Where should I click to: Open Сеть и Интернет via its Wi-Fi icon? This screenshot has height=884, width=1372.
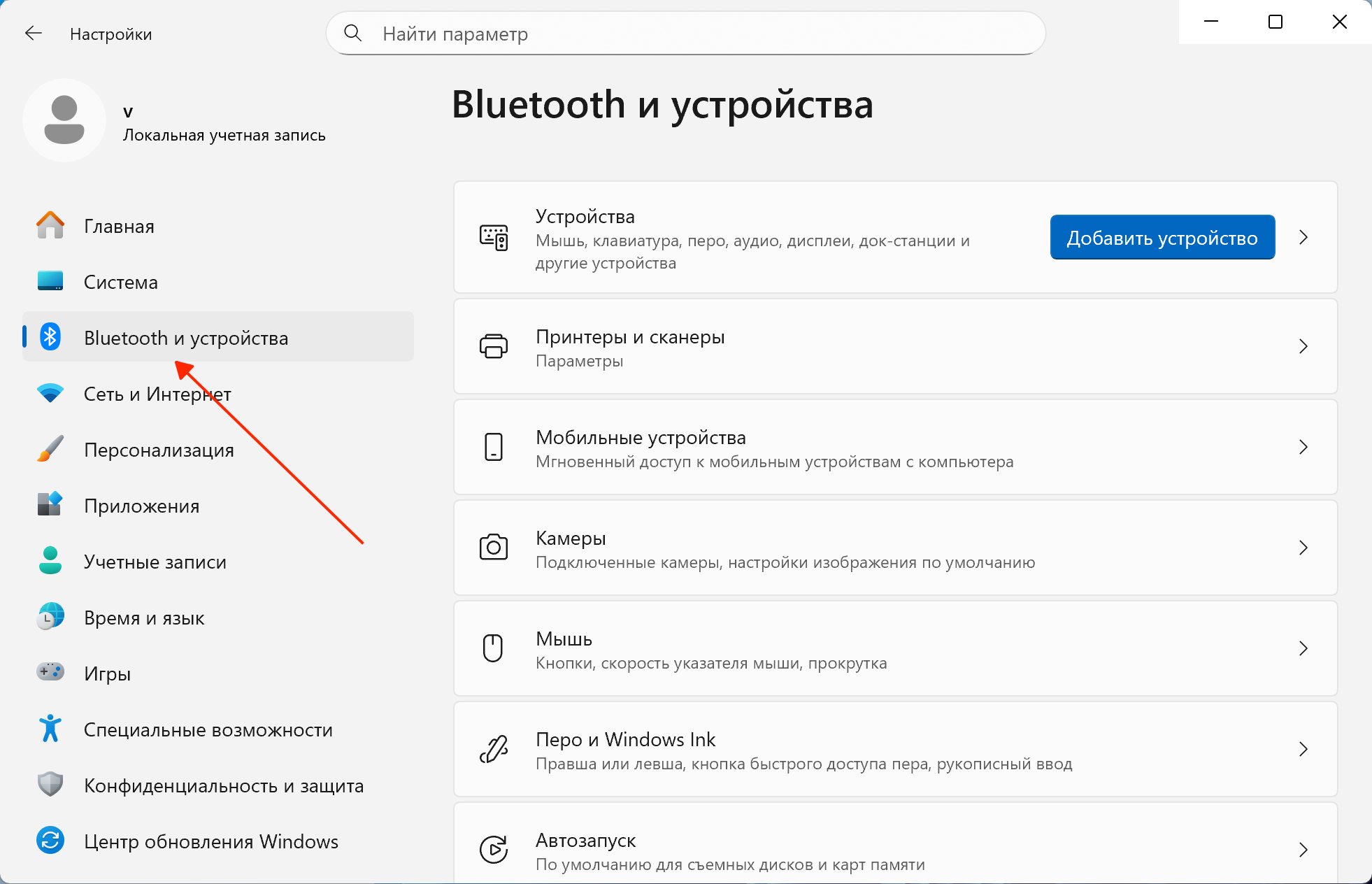click(50, 393)
